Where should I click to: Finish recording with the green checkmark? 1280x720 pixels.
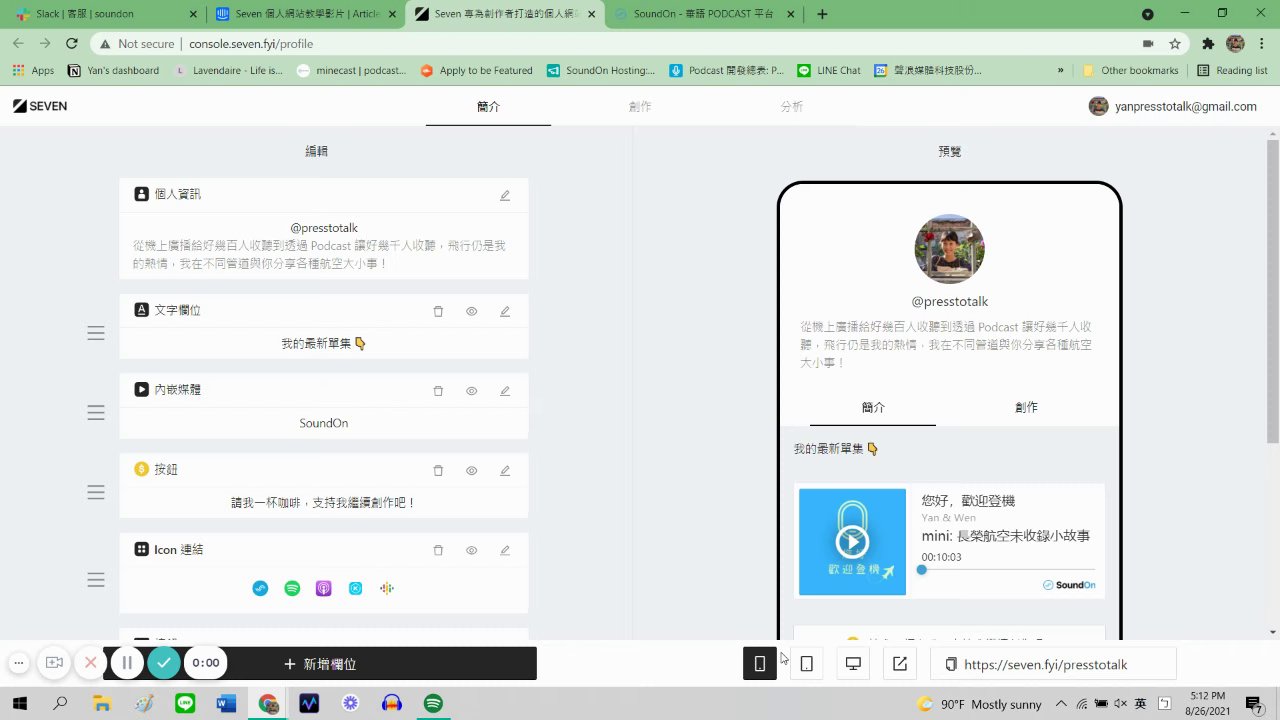[164, 662]
